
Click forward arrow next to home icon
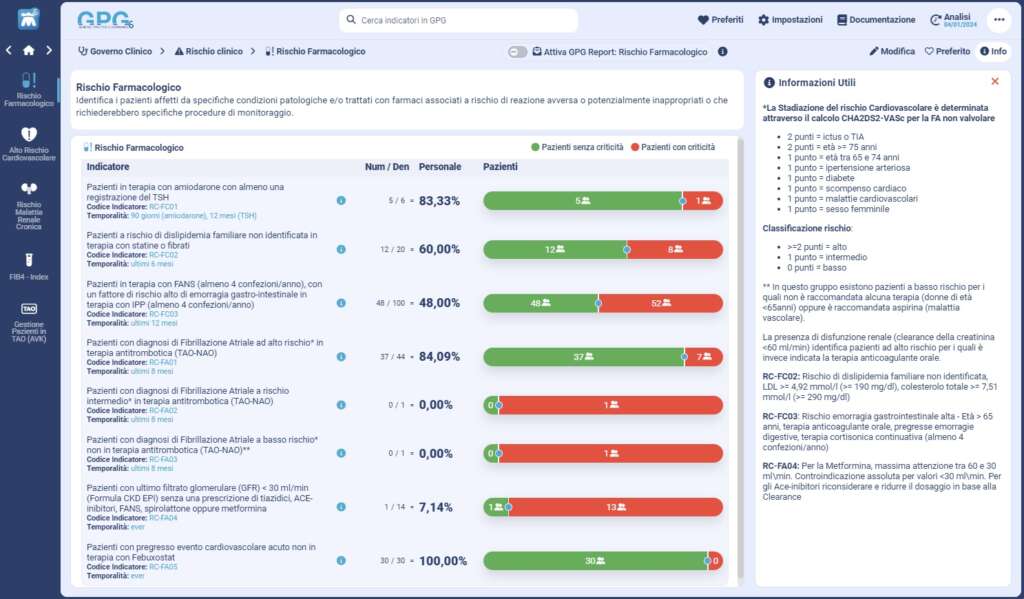pos(49,50)
